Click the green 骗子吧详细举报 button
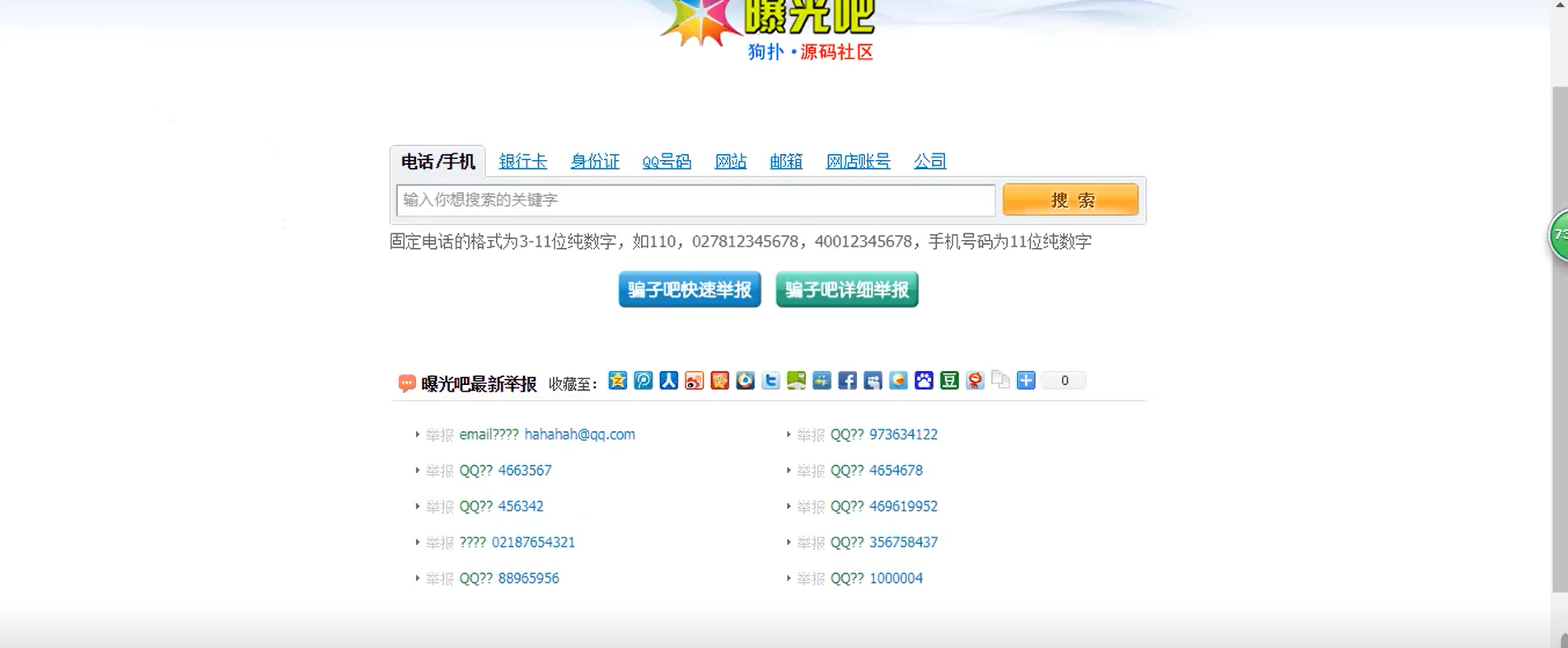The image size is (1568, 648). tap(846, 289)
